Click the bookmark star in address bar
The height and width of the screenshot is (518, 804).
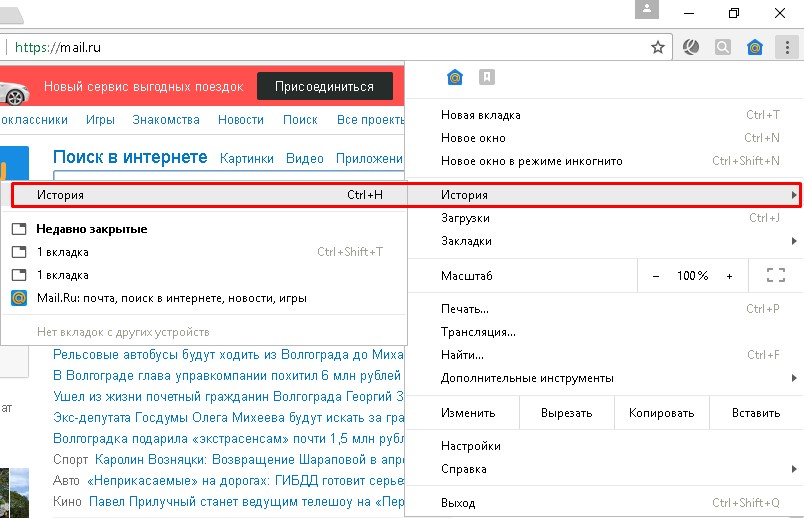[657, 47]
